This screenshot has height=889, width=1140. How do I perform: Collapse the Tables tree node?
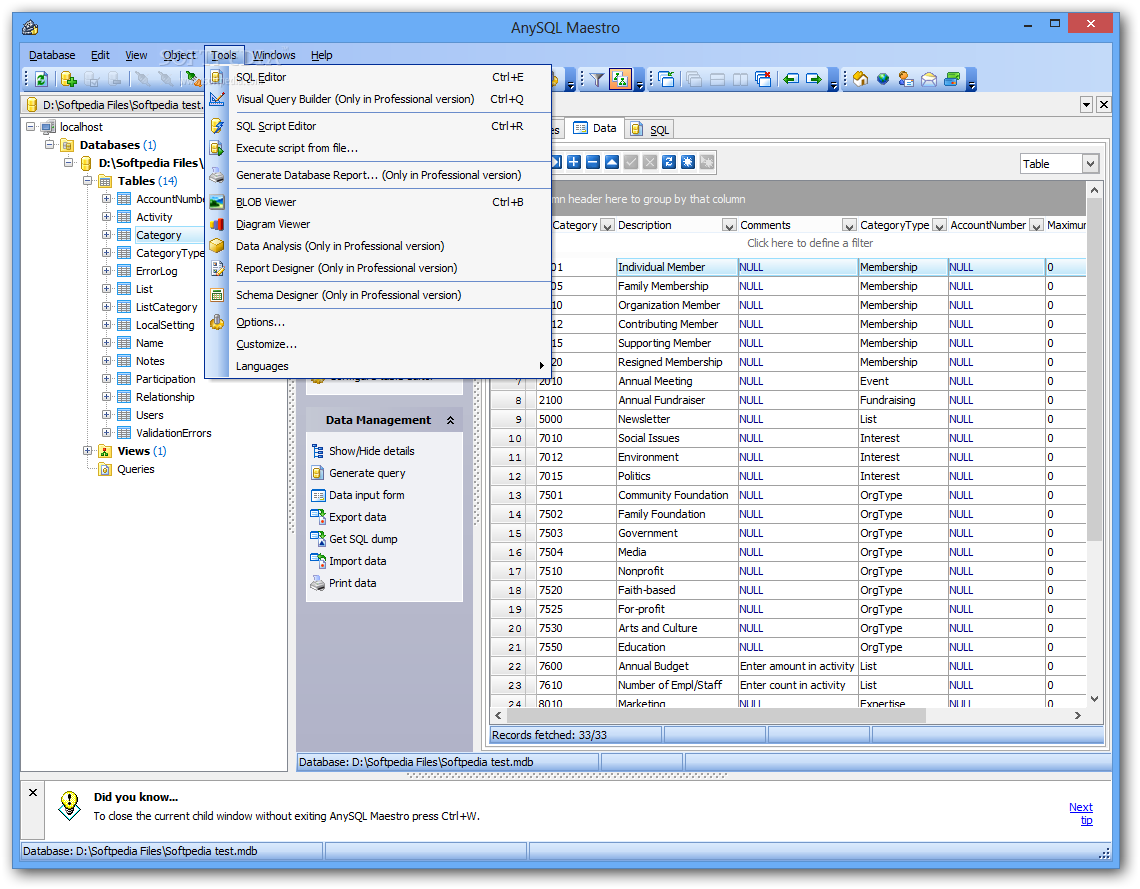pyautogui.click(x=87, y=180)
